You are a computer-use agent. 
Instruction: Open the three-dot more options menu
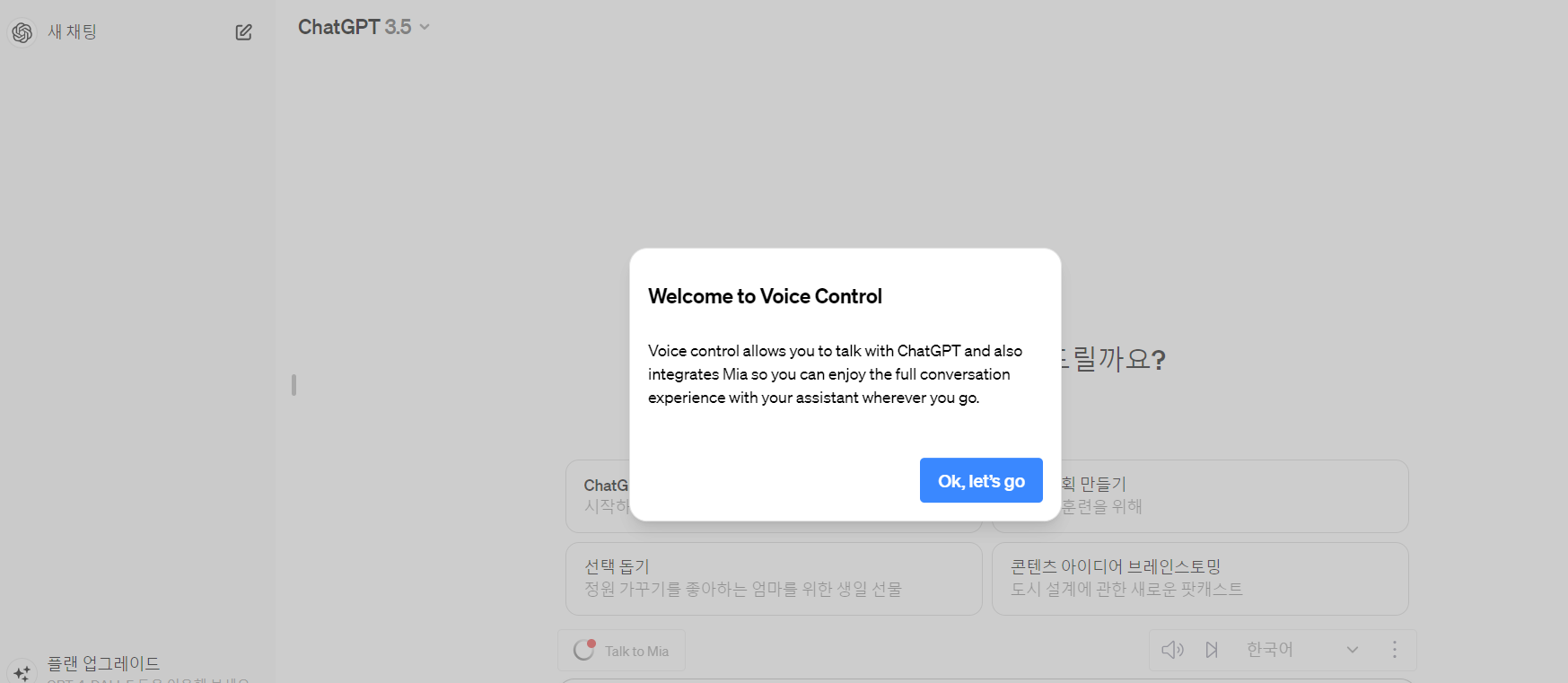1395,650
